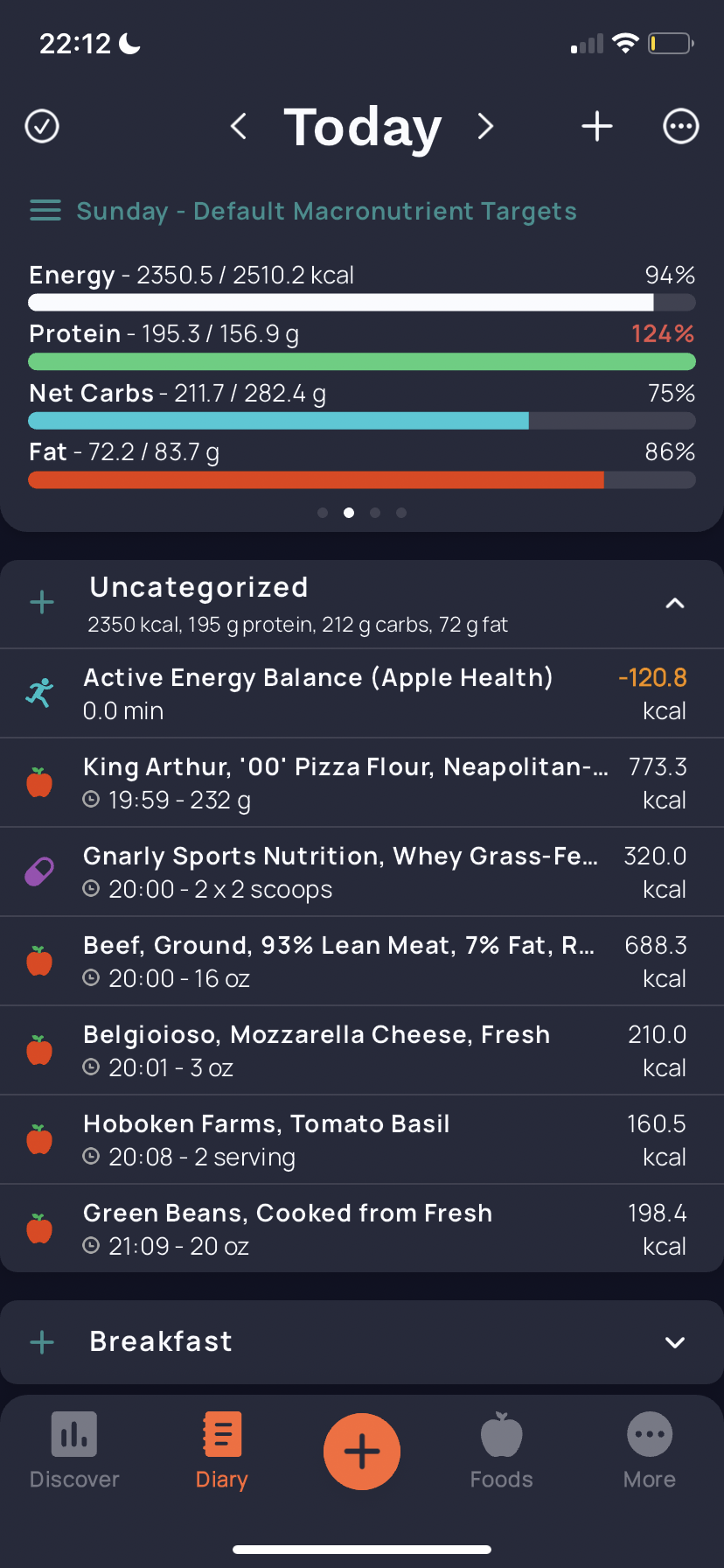Tap the Energy progress bar
Screen dimensions: 724x1568
pos(362,303)
